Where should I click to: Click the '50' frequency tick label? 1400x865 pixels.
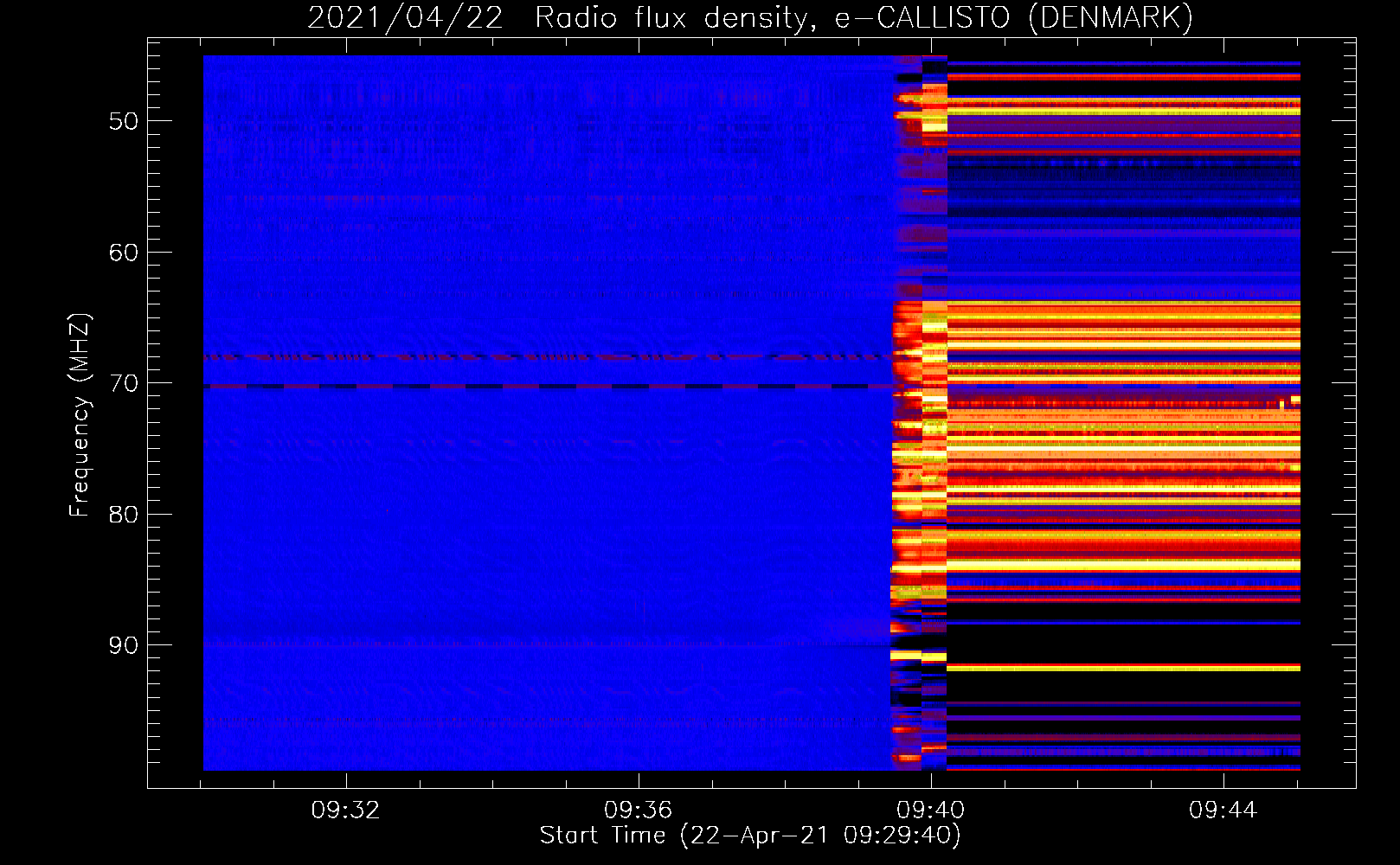pyautogui.click(x=124, y=121)
